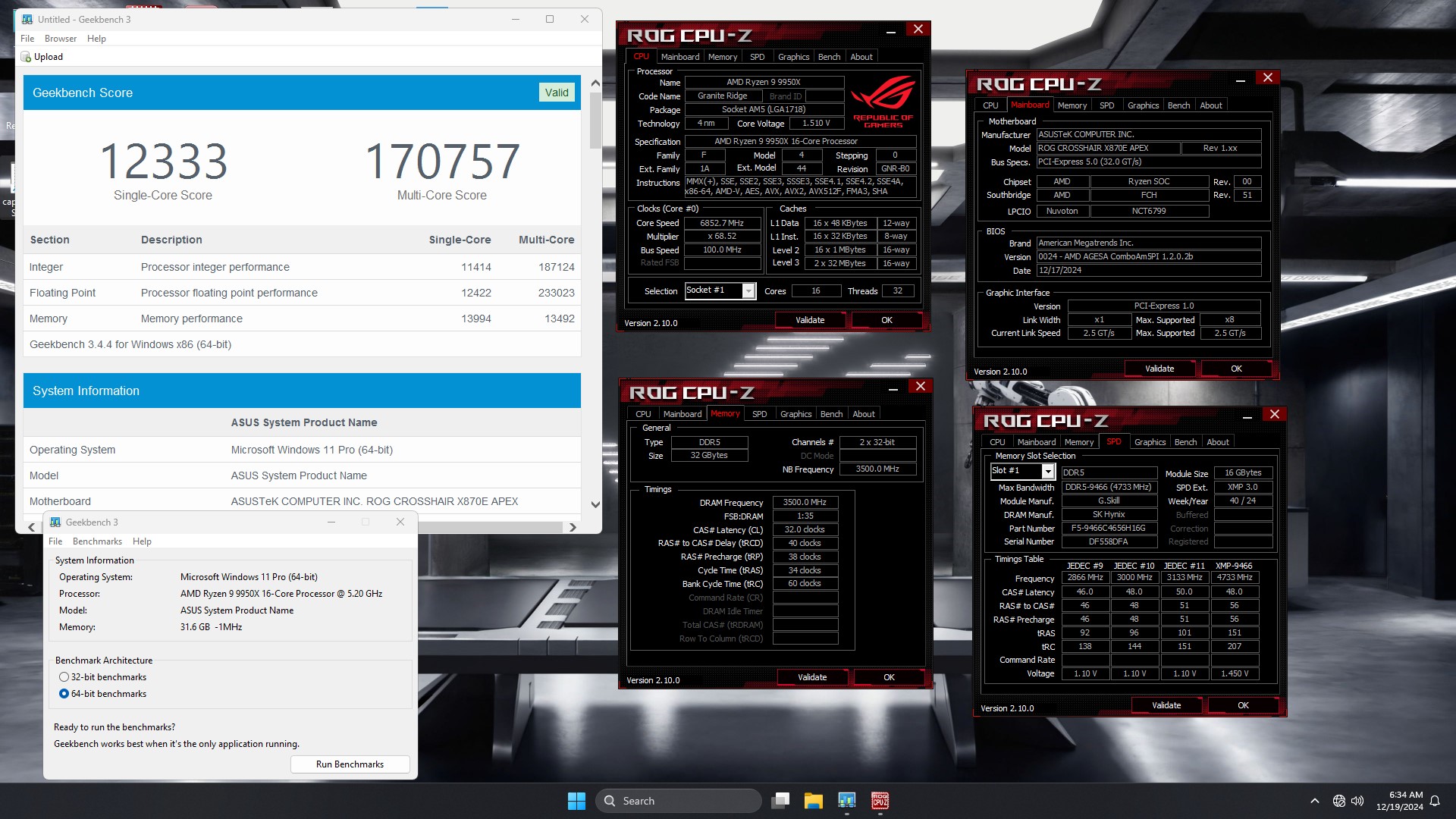This screenshot has width=1456, height=819.
Task: Open SPD tab in Memory CPU-Z window
Action: tap(759, 414)
